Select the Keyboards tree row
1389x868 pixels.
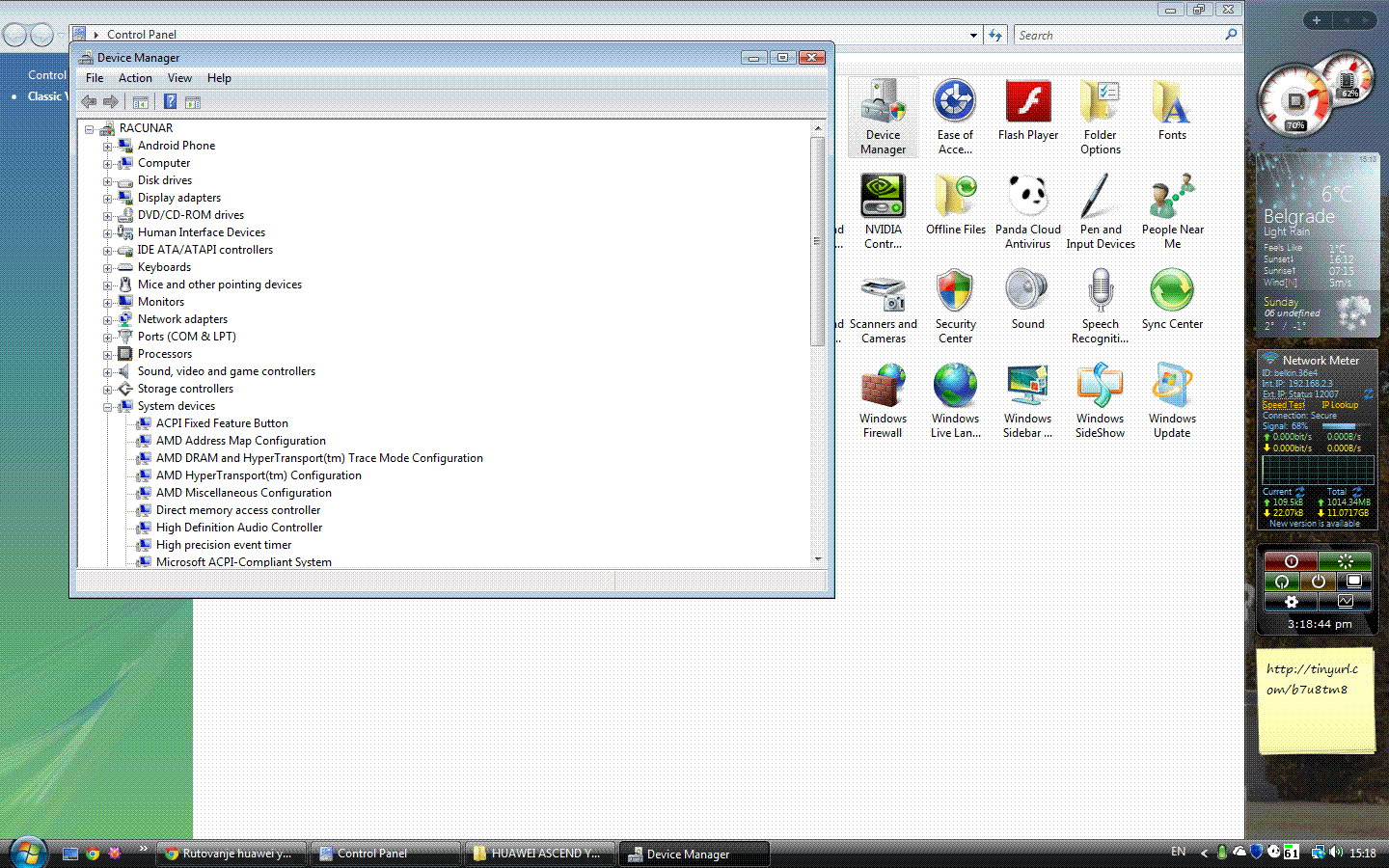(164, 268)
